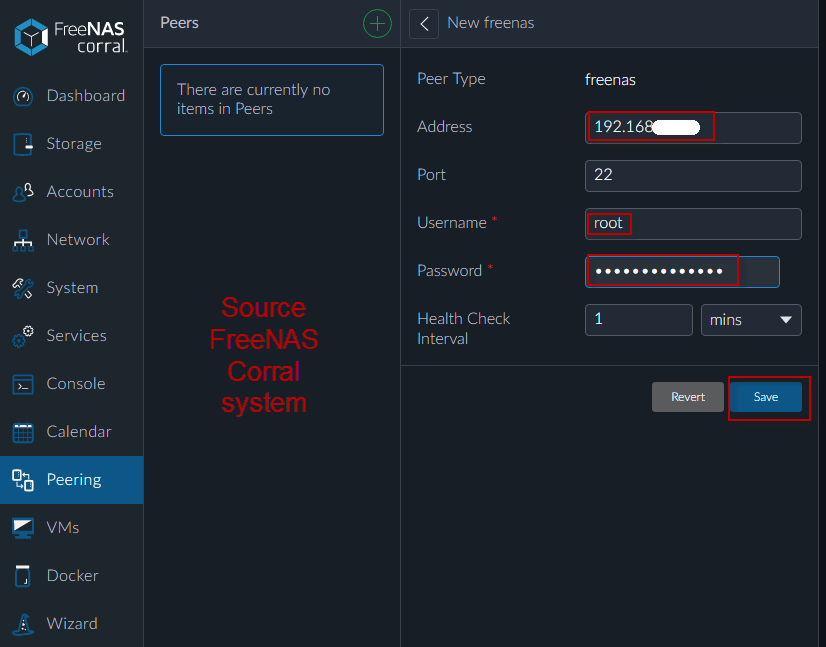Image resolution: width=826 pixels, height=647 pixels.
Task: Add a new peer with plus icon
Action: pos(377,23)
